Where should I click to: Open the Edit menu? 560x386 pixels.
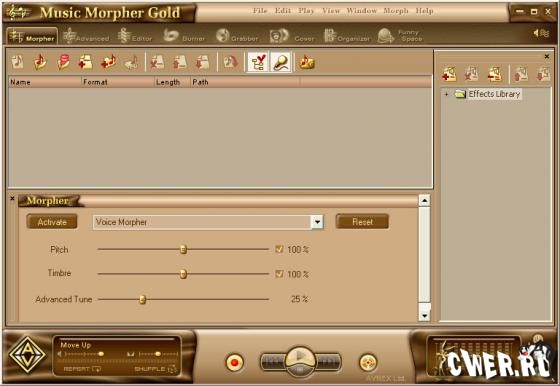click(x=282, y=11)
